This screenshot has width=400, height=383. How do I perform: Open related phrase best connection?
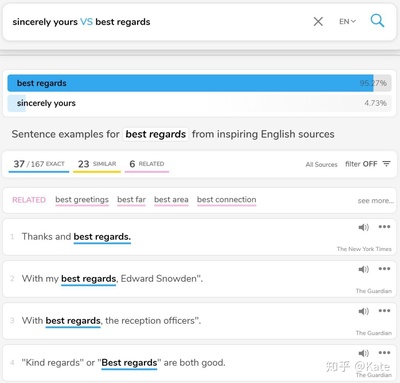[x=227, y=200]
